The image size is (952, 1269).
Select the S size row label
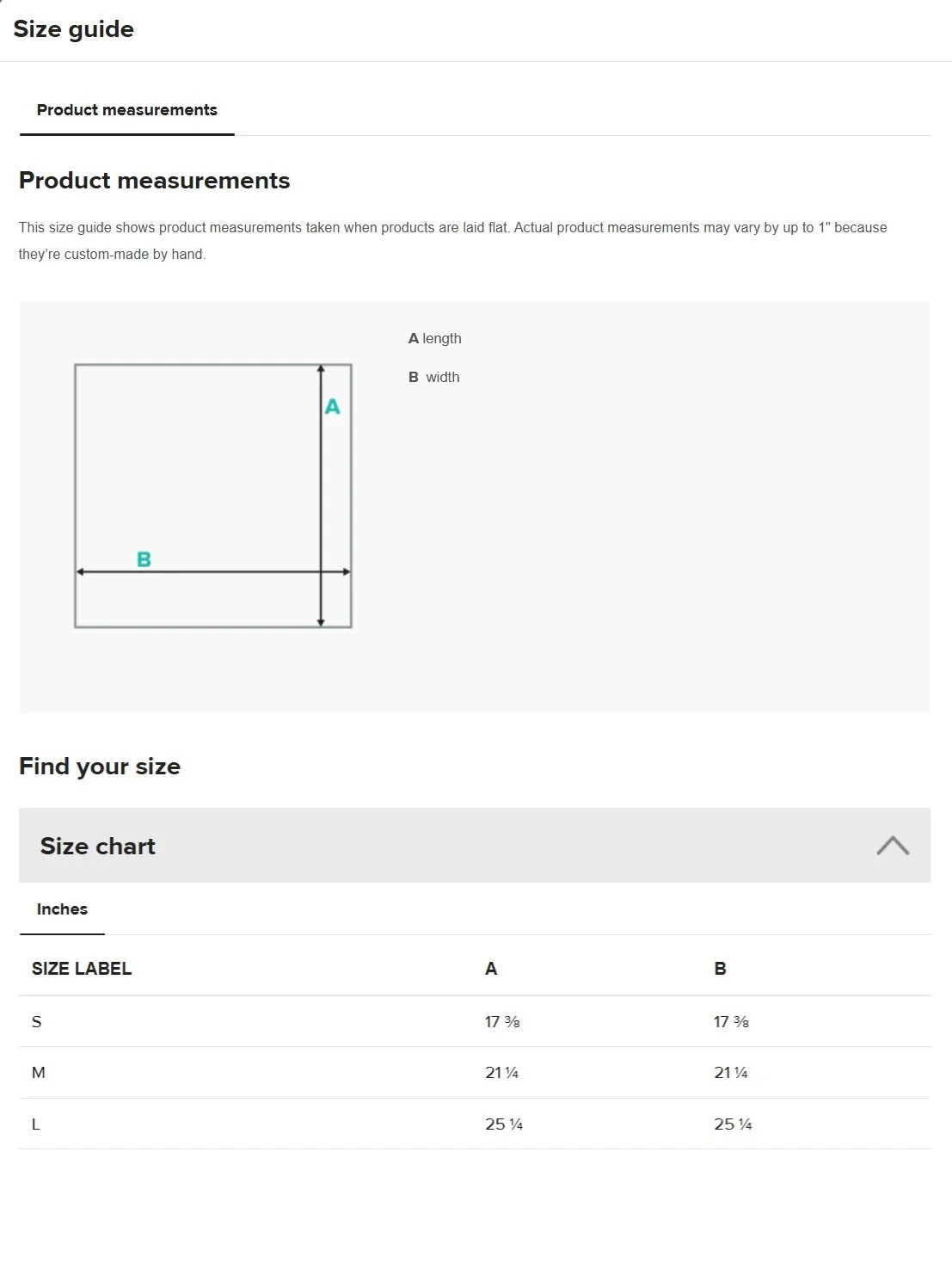click(37, 1022)
